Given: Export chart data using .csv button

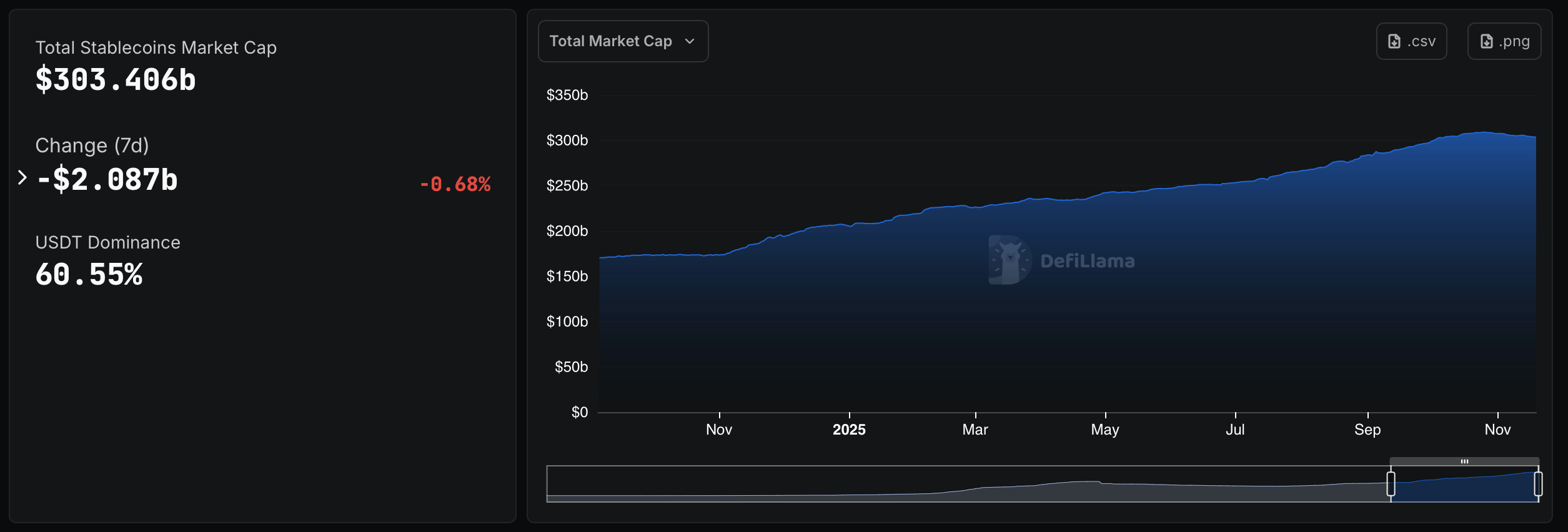Looking at the screenshot, I should (x=1411, y=41).
